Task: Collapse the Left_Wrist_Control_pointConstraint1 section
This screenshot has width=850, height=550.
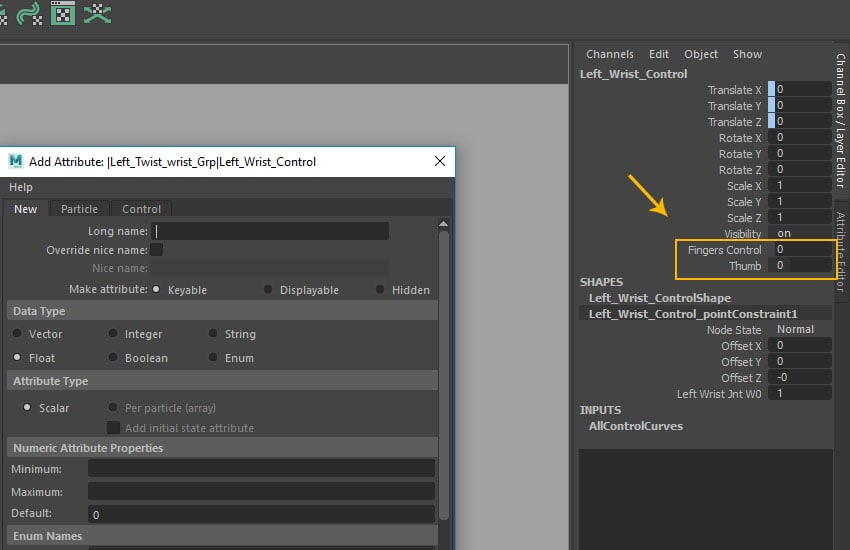Action: 692,314
